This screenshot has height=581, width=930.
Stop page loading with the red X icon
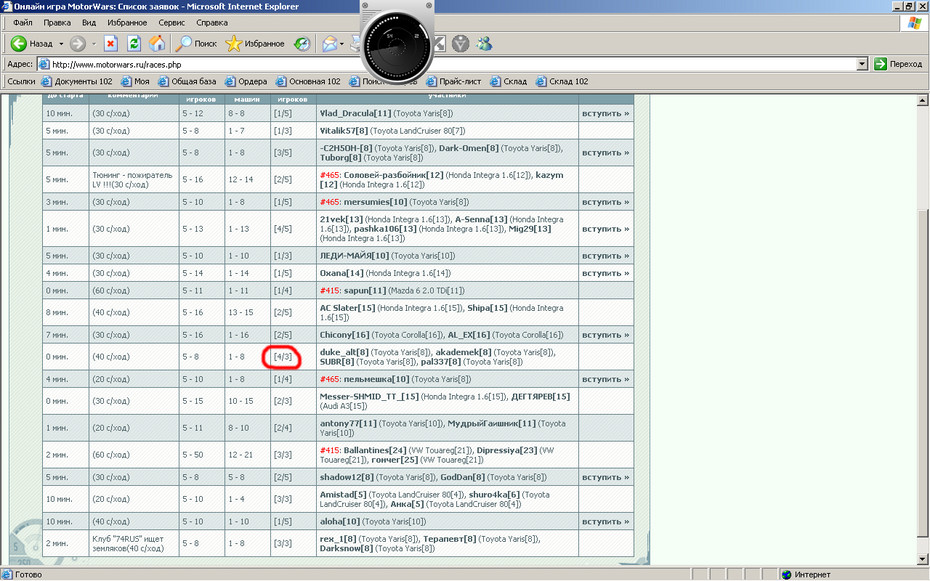tap(111, 43)
